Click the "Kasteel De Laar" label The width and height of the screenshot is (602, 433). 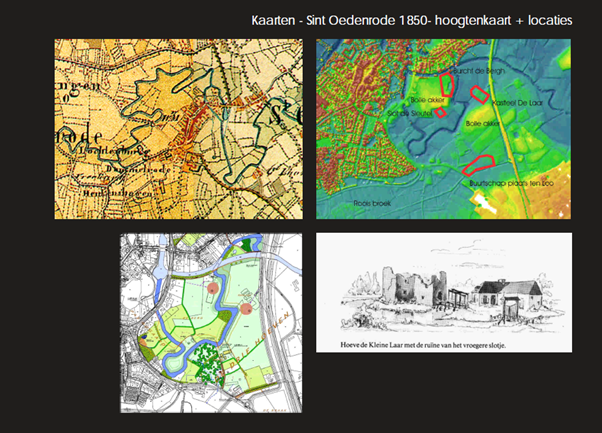(x=517, y=103)
